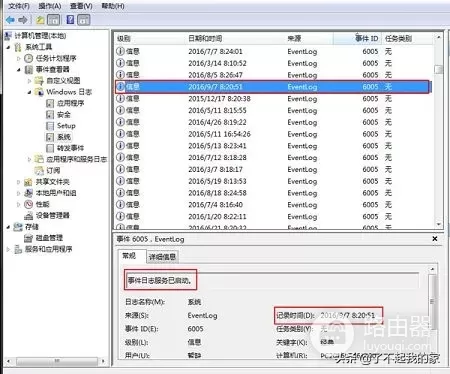Image resolution: width=450 pixels, height=374 pixels.
Task: Collapse the 存储 tree node
Action: click(8, 227)
